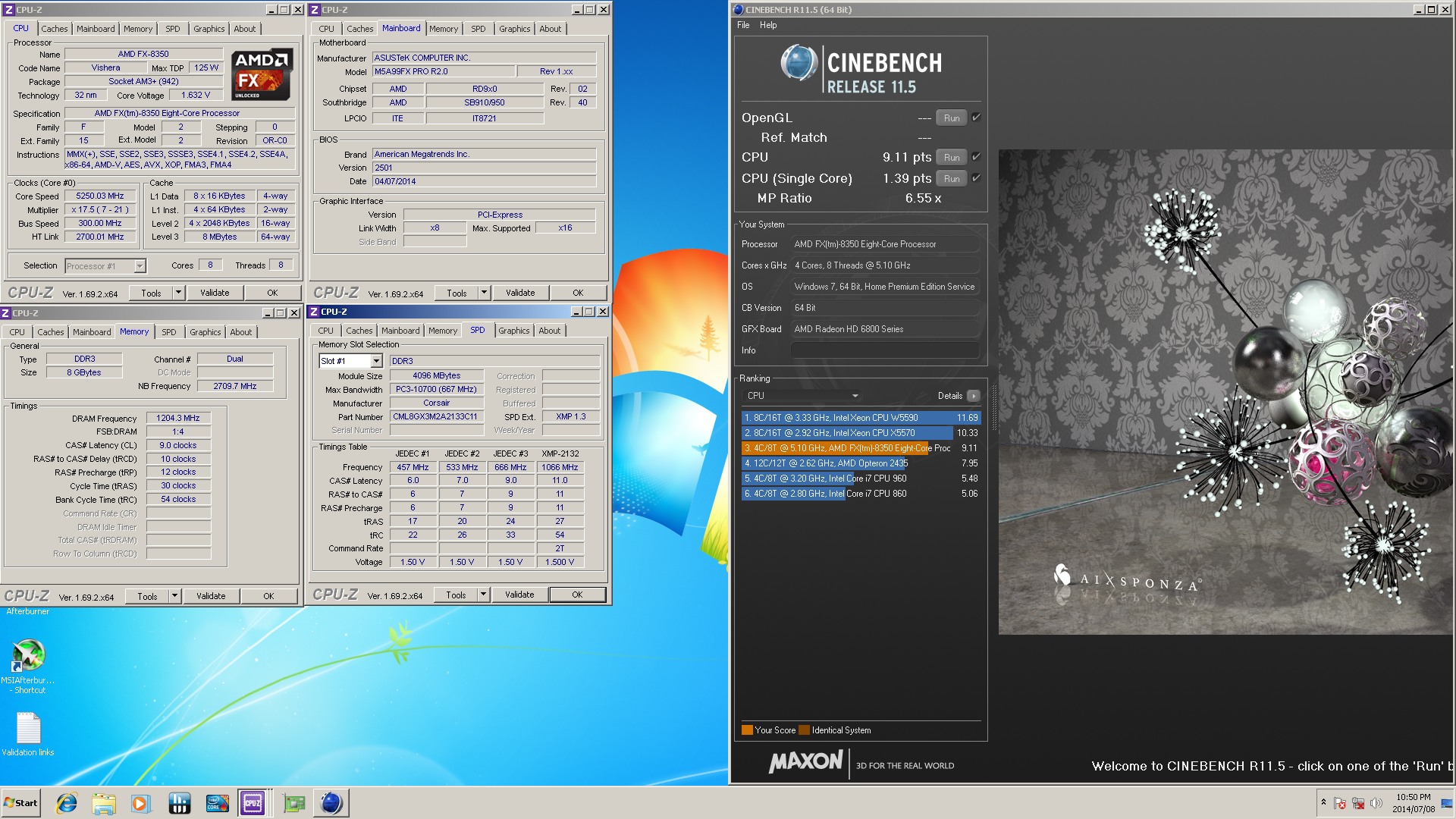The image size is (1456, 819).
Task: Click the Z icon of SPD CPU-Z window
Action: click(314, 312)
